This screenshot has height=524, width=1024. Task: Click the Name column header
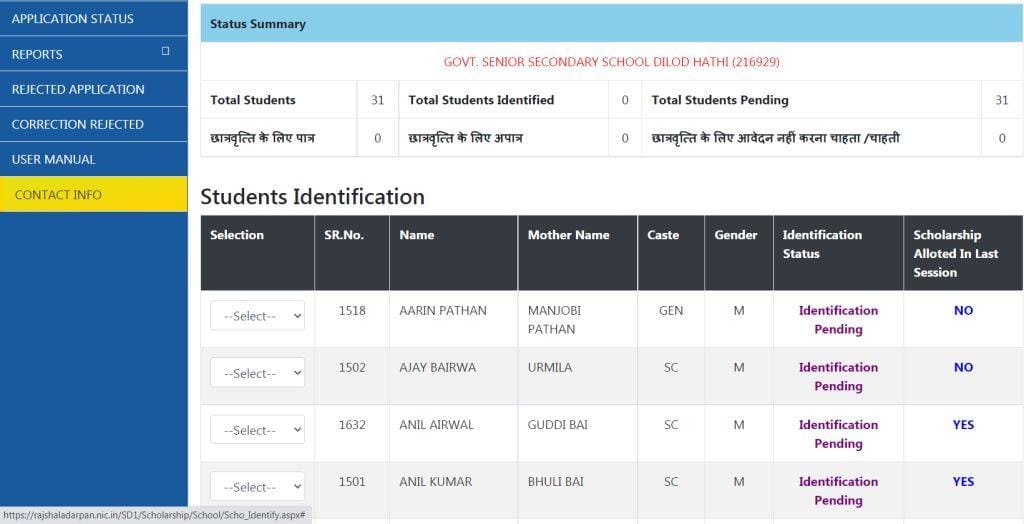click(416, 235)
